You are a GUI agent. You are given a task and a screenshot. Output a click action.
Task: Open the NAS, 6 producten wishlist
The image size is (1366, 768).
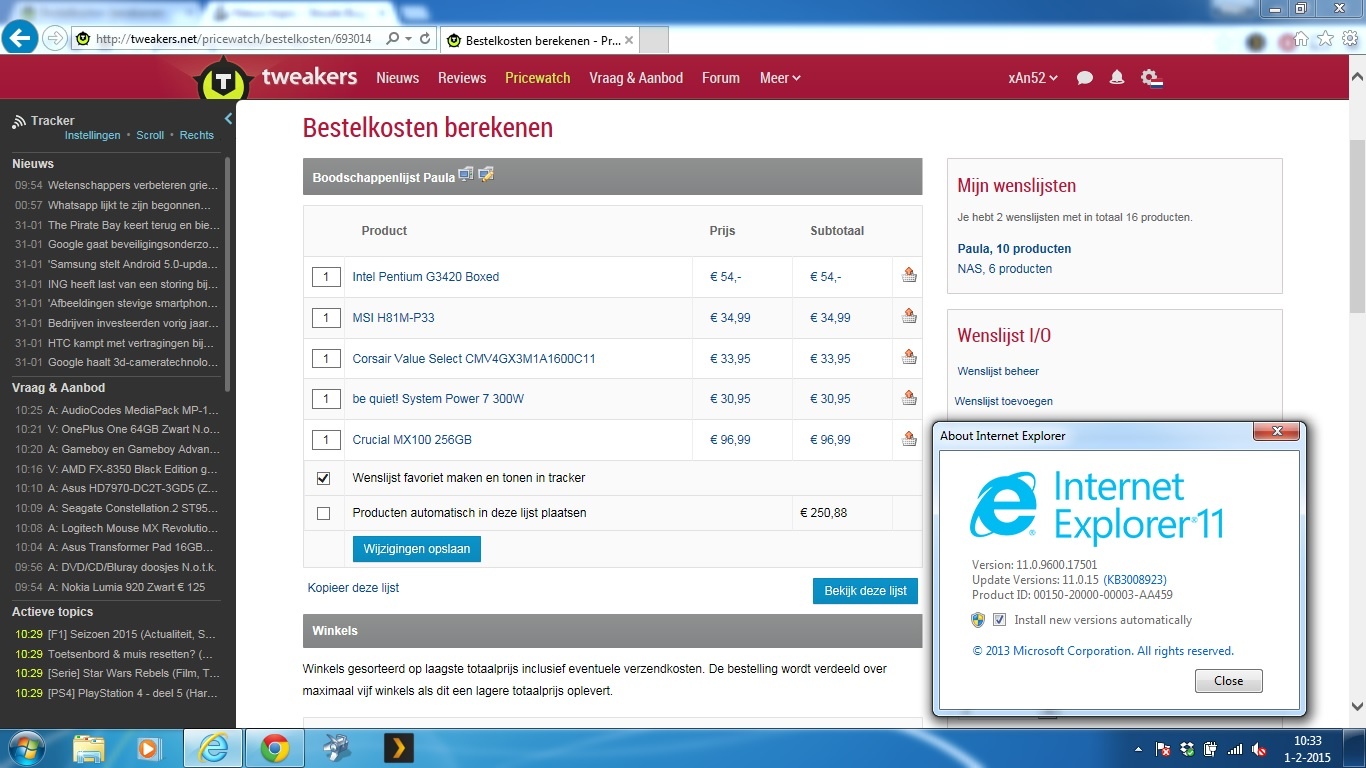1005,269
